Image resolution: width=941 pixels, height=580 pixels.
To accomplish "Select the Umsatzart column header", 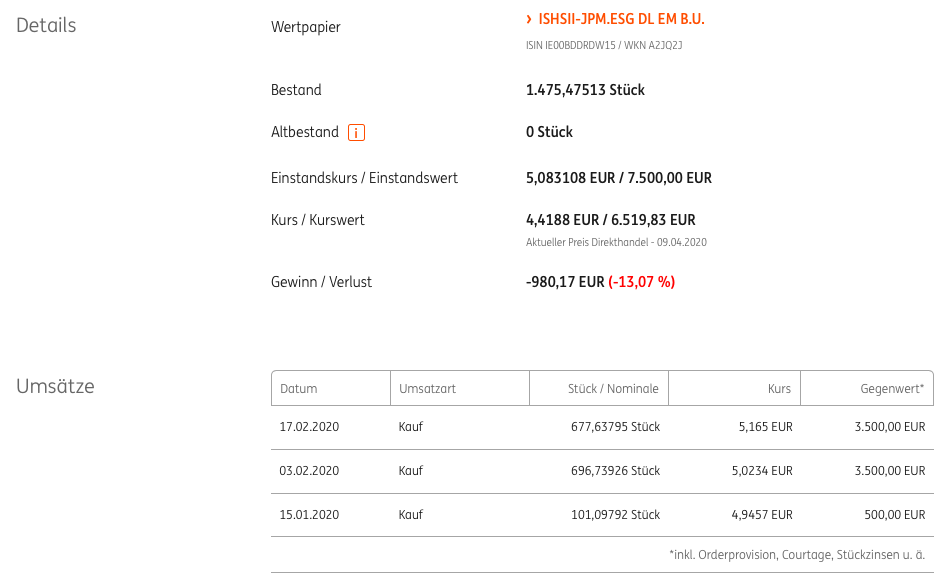I will click(460, 388).
